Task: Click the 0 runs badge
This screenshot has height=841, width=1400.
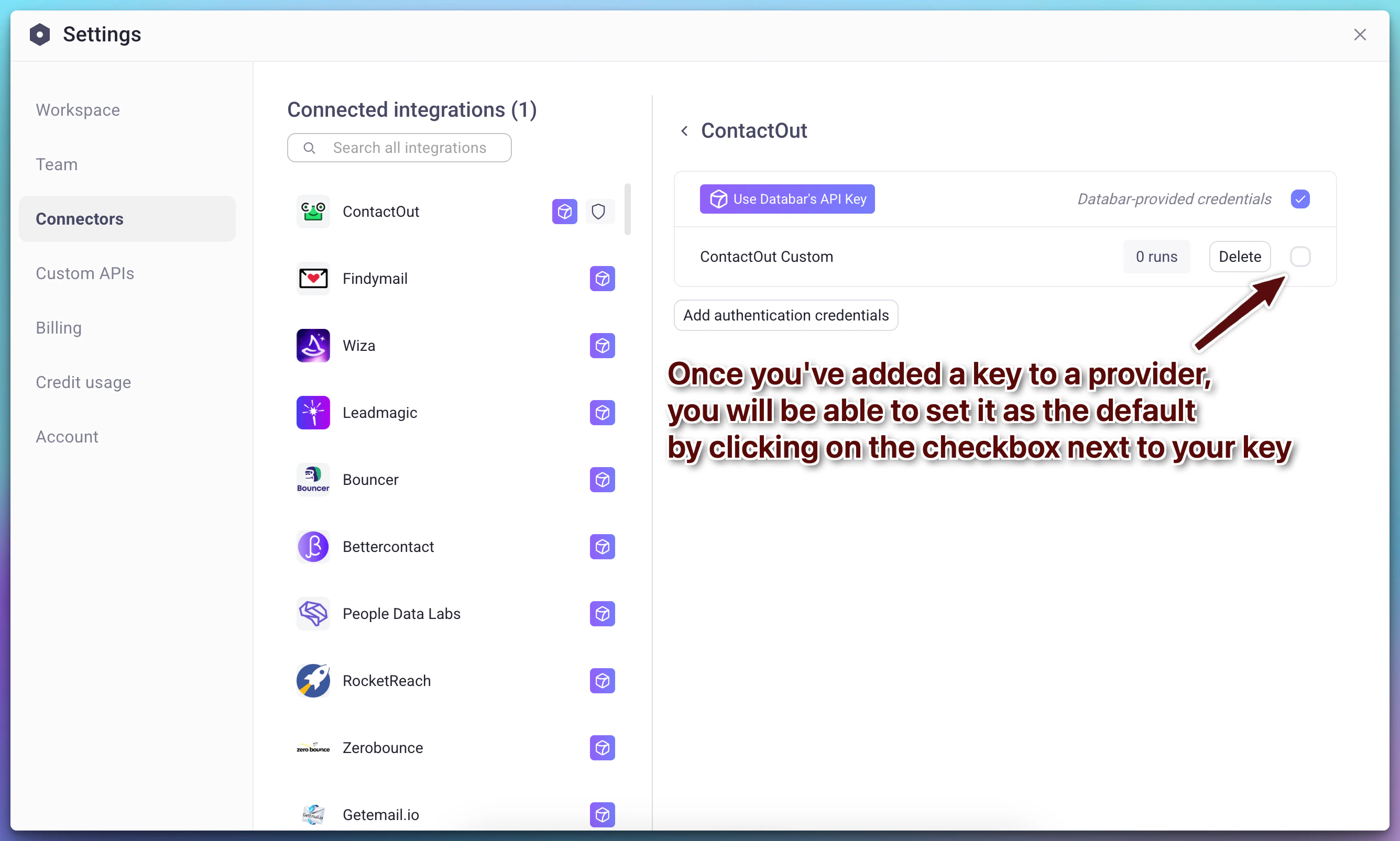Action: (x=1156, y=257)
